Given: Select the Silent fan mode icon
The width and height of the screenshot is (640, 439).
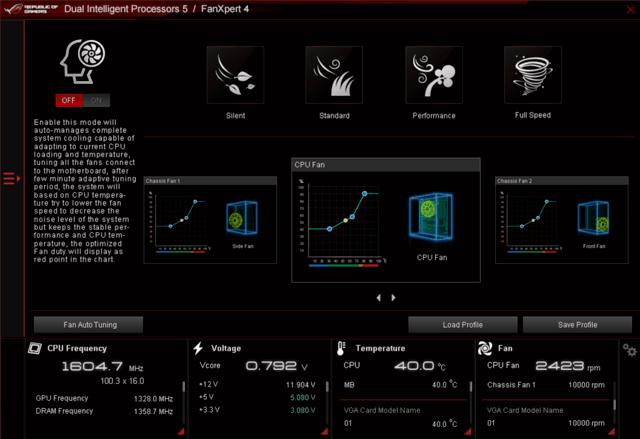Looking at the screenshot, I should point(235,75).
